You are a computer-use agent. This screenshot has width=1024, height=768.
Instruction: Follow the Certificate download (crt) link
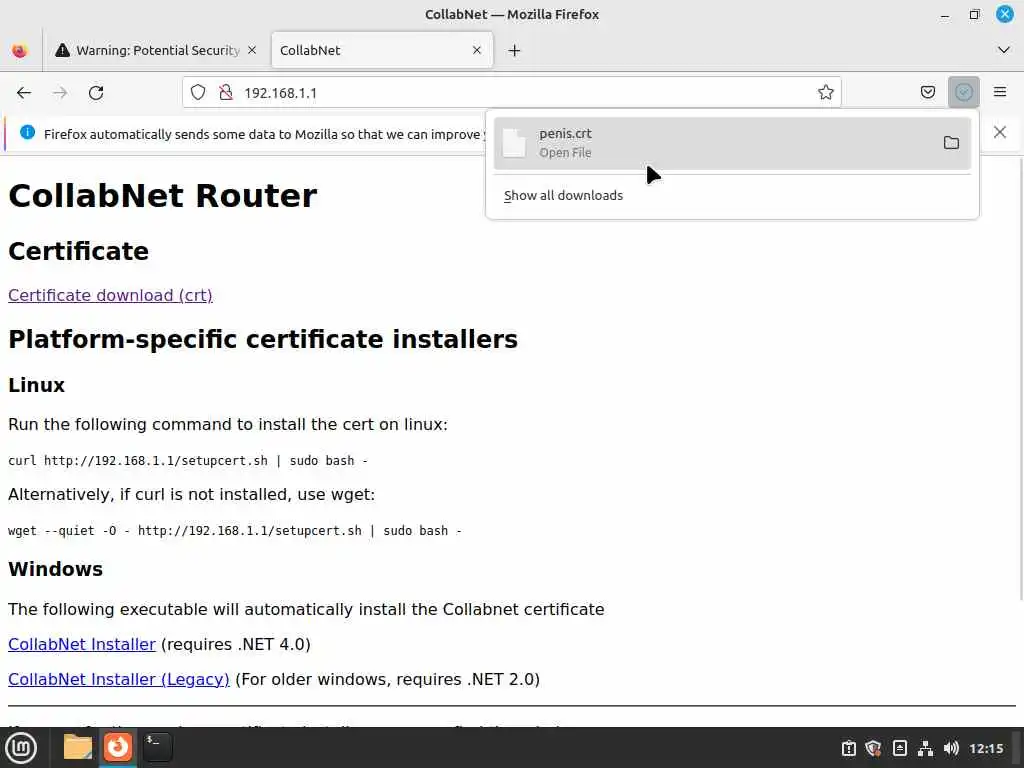click(x=110, y=295)
